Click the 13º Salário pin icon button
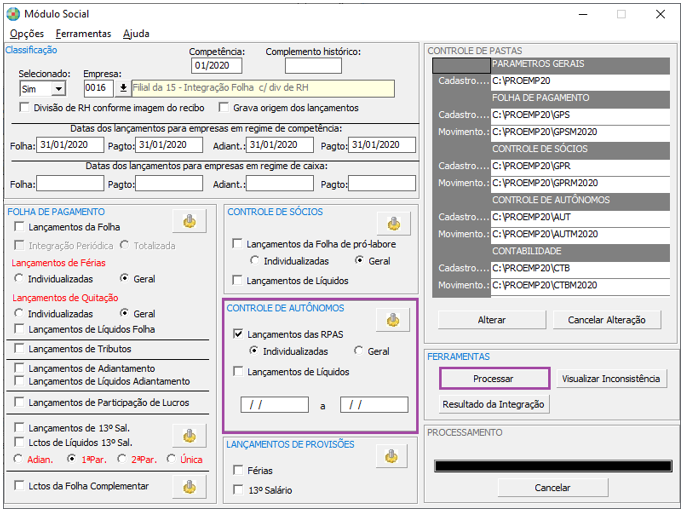 click(190, 436)
